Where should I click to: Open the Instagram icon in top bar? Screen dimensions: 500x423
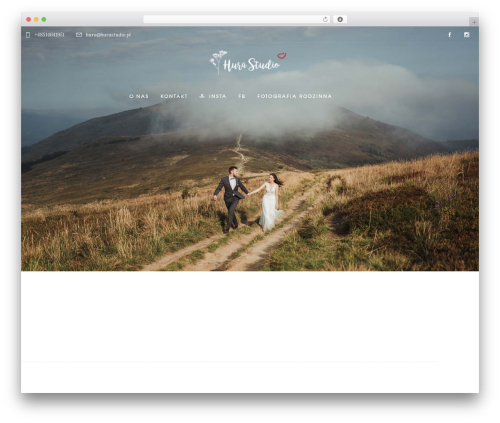click(x=466, y=35)
